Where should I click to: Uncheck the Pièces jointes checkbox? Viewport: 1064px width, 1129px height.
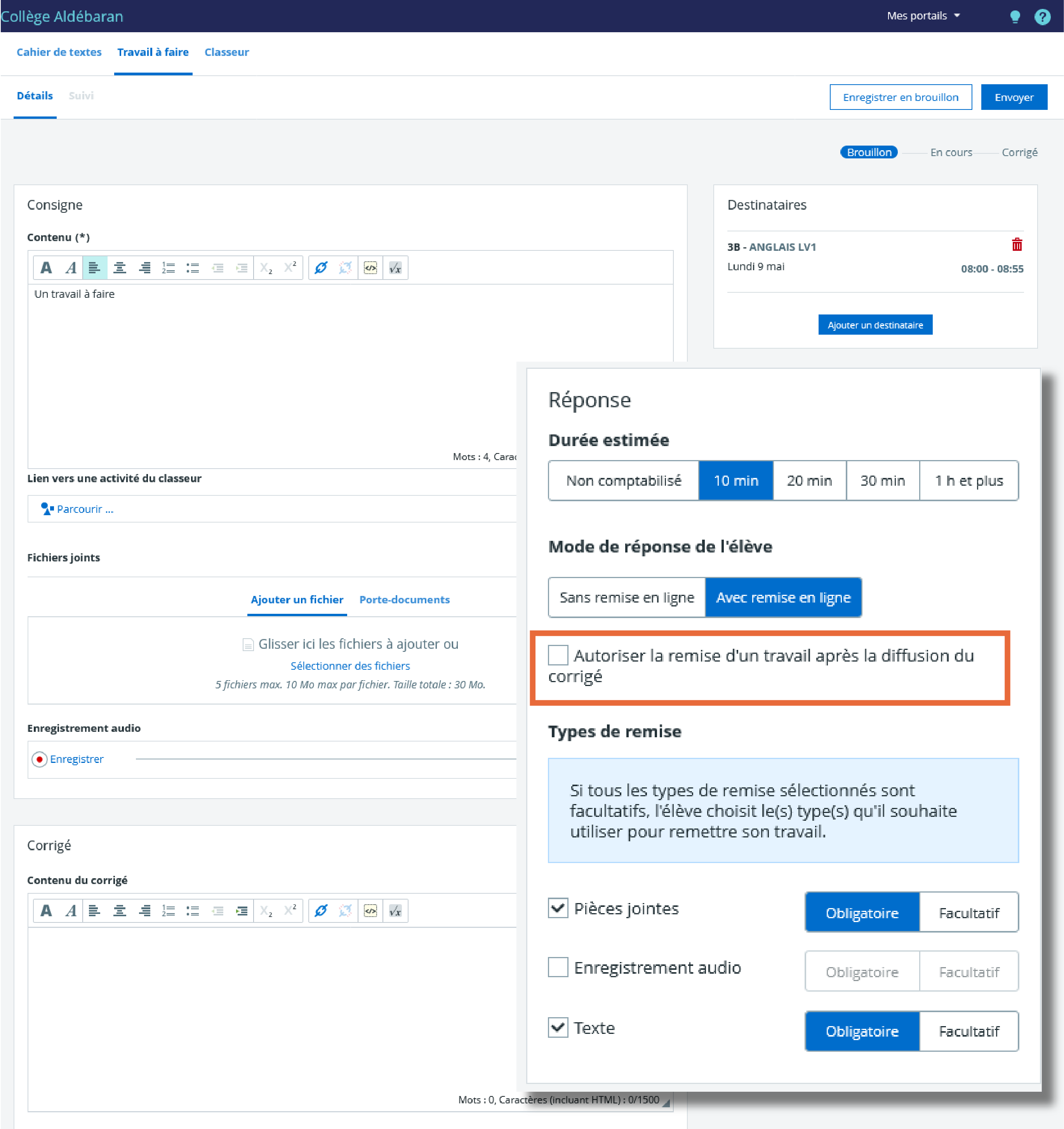click(558, 908)
